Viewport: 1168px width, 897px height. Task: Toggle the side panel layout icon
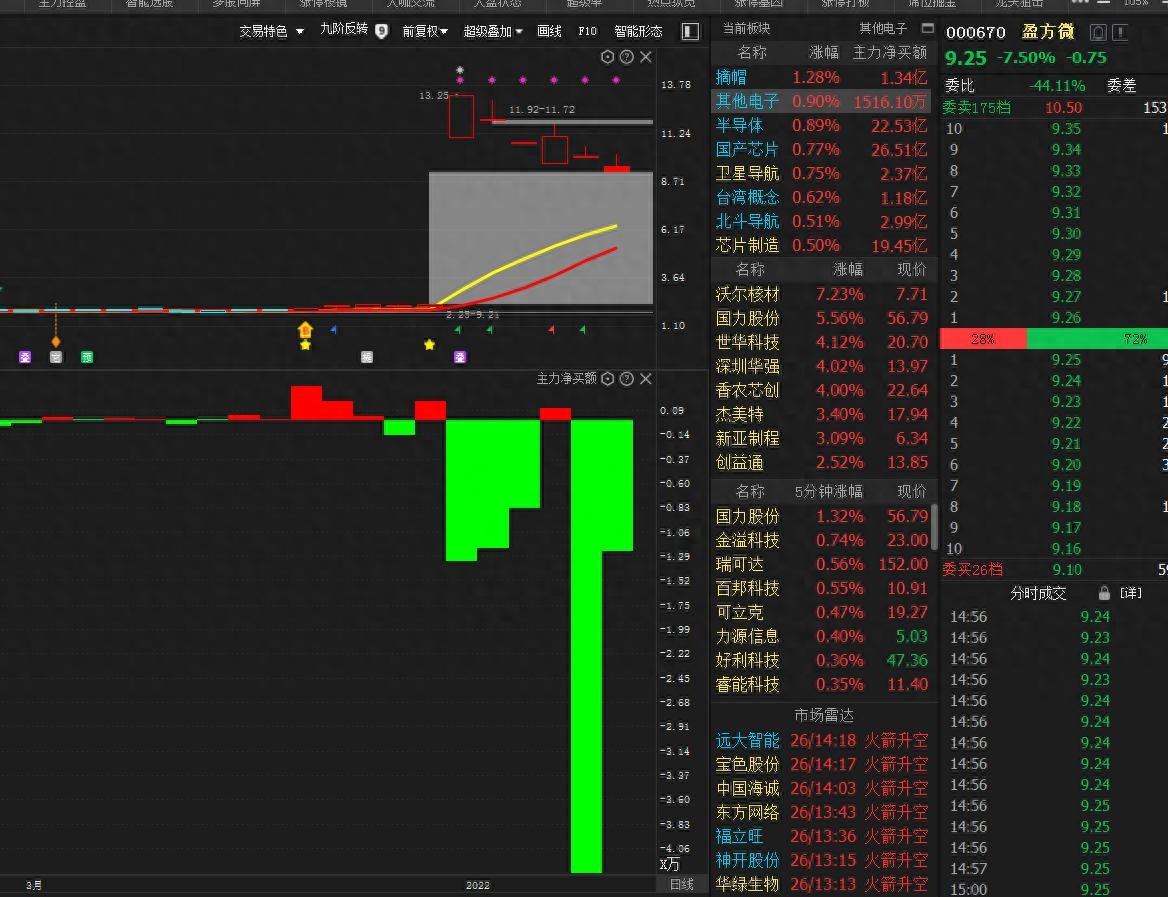point(690,32)
